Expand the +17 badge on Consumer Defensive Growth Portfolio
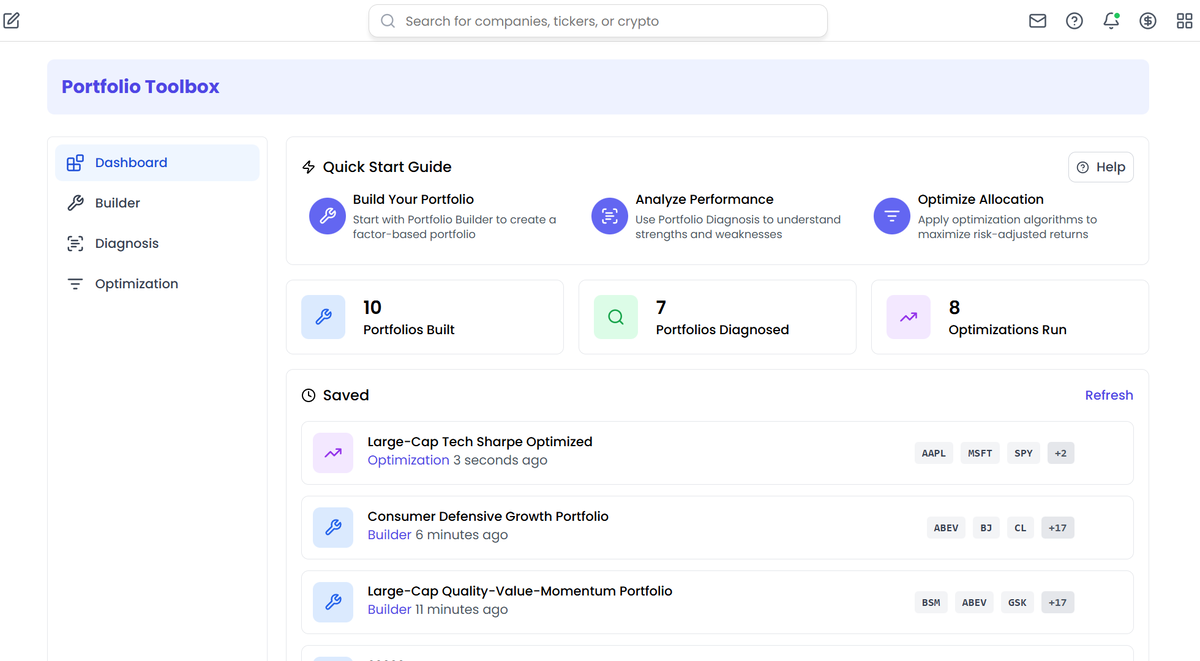 [1057, 527]
